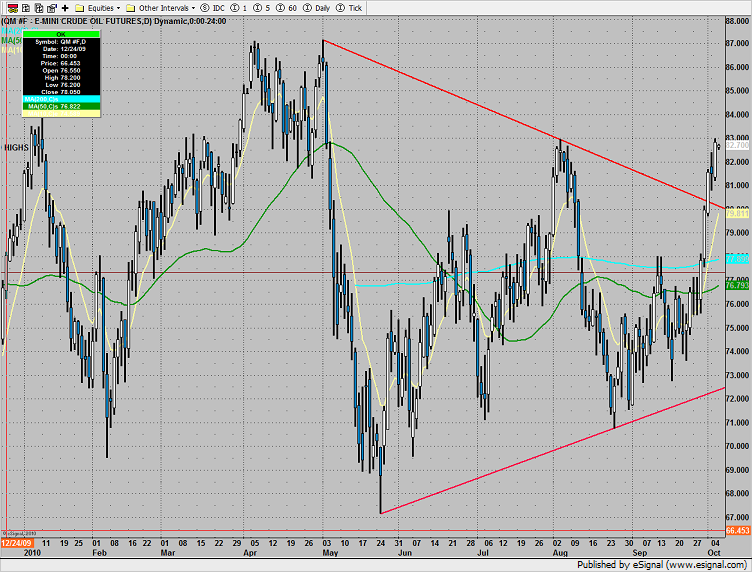Select the IDC symbol shortcut
The image size is (752, 572).
click(x=212, y=8)
